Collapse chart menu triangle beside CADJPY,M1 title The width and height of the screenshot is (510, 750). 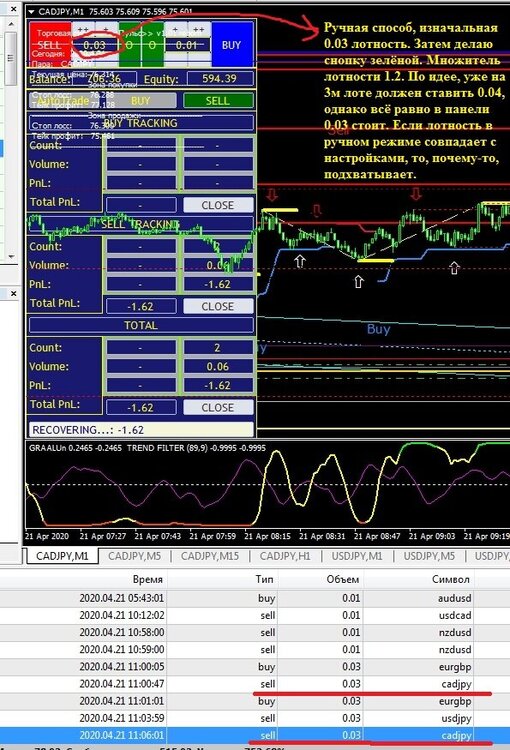(31, 11)
